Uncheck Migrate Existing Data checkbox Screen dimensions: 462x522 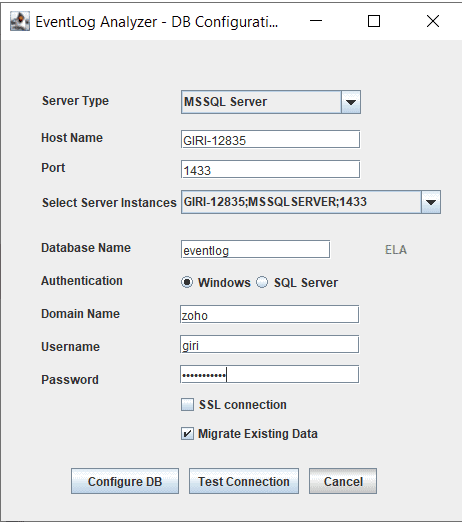pyautogui.click(x=187, y=434)
